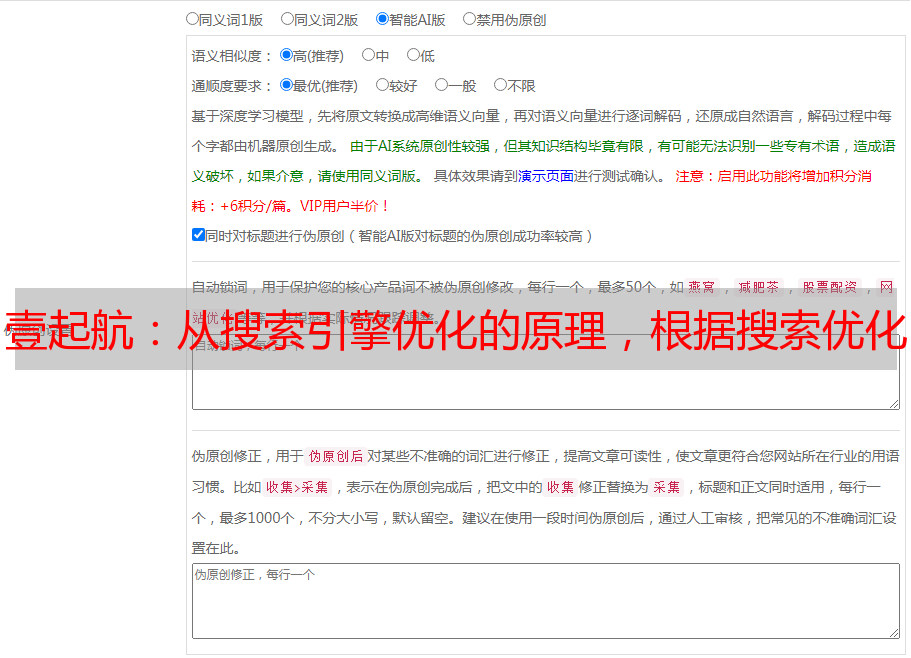This screenshot has width=911, height=658.
Task: Set 通顺度要求 to 不限
Action: point(500,85)
